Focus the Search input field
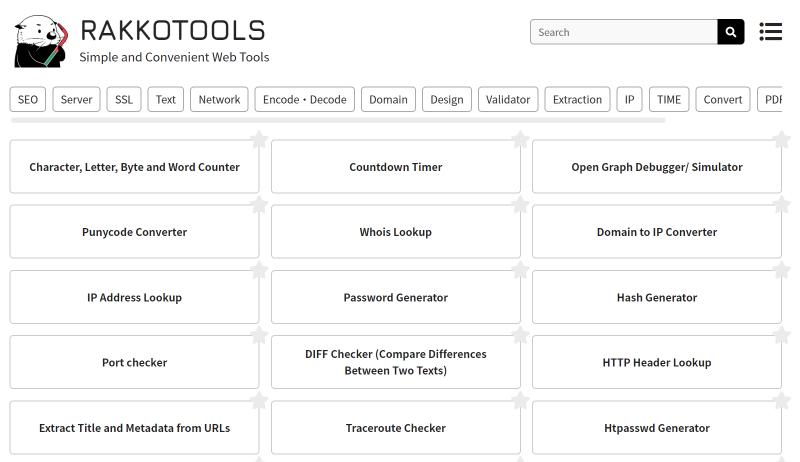Screen dimensions: 800x462 (623, 32)
